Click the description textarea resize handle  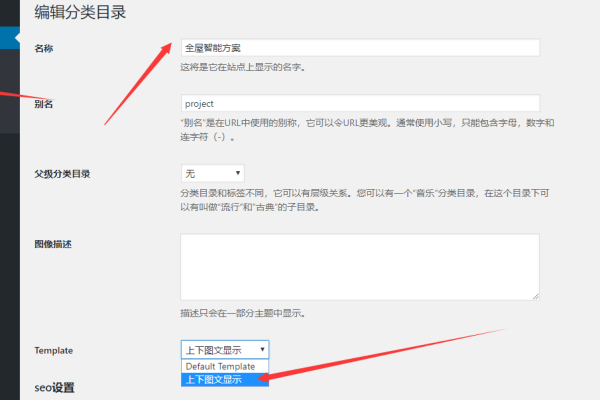point(535,295)
